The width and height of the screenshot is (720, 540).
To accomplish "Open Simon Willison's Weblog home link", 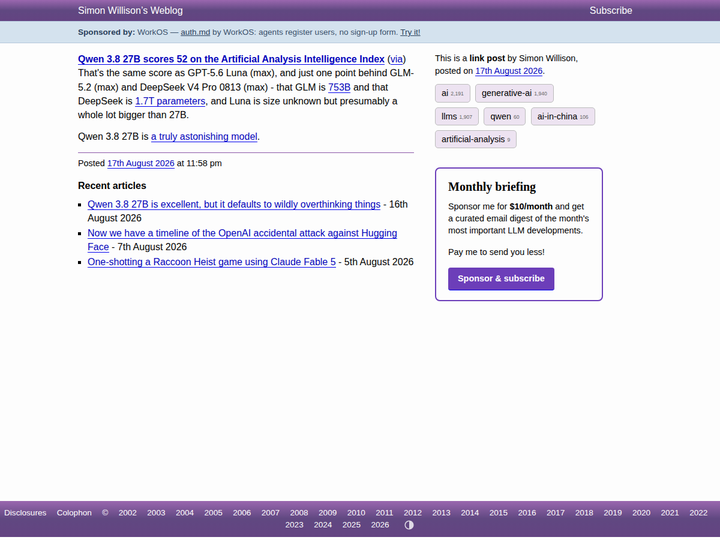I will pyautogui.click(x=130, y=11).
